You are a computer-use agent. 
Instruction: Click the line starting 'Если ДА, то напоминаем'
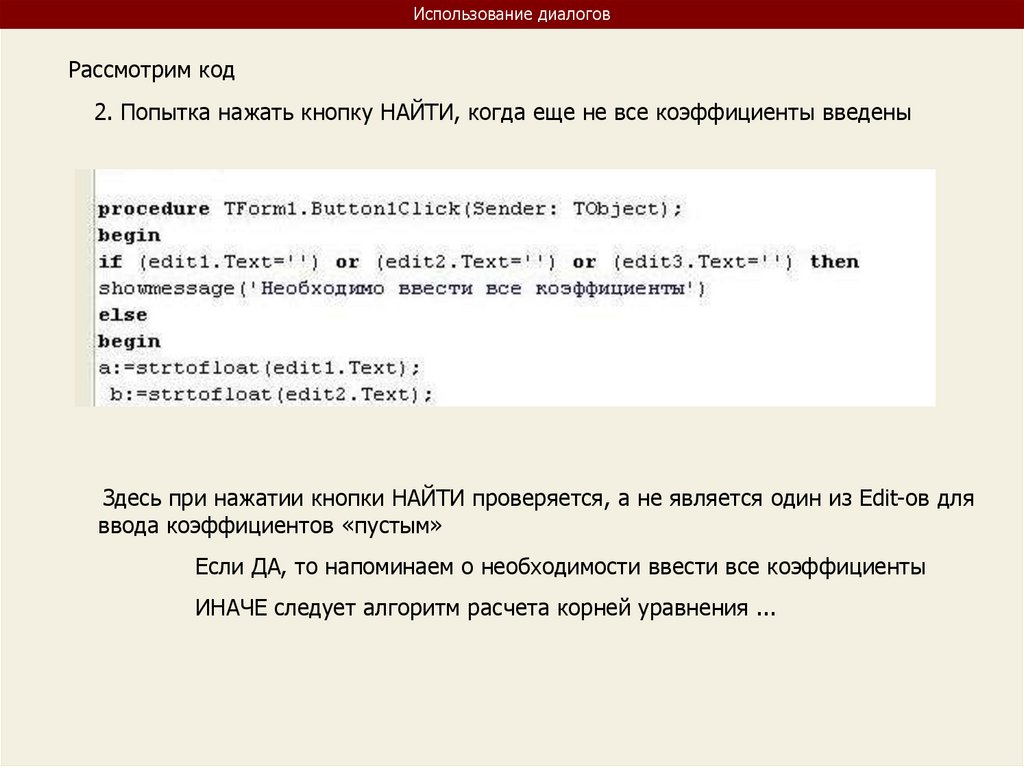click(560, 566)
